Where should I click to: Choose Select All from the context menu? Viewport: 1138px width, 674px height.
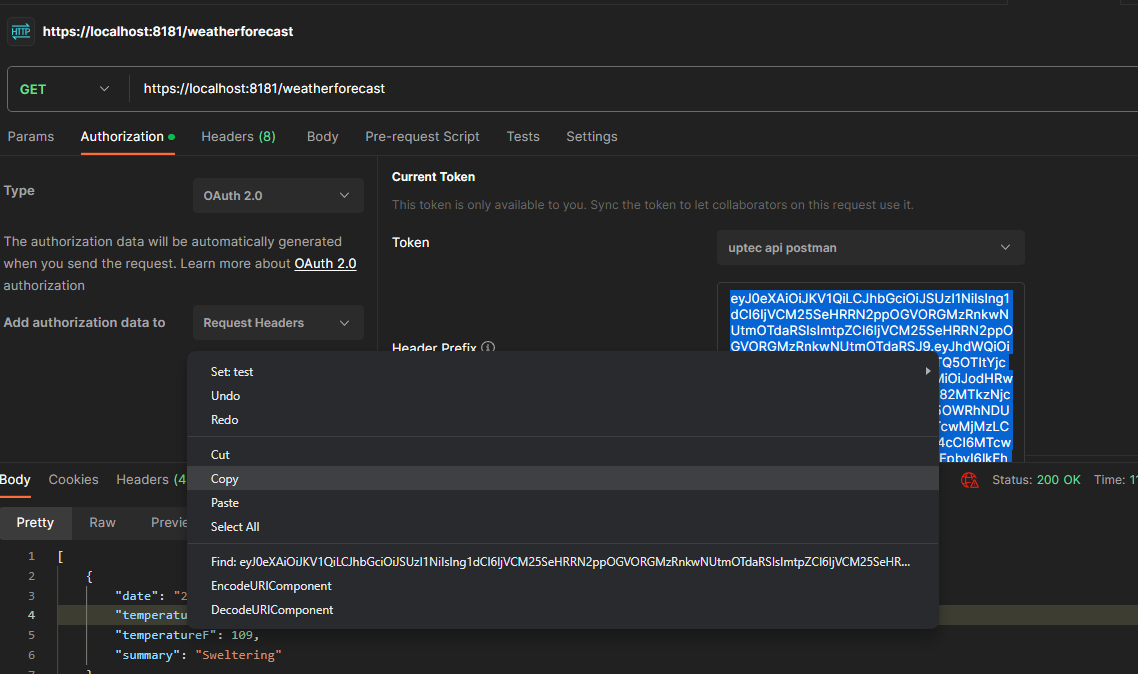(x=235, y=527)
